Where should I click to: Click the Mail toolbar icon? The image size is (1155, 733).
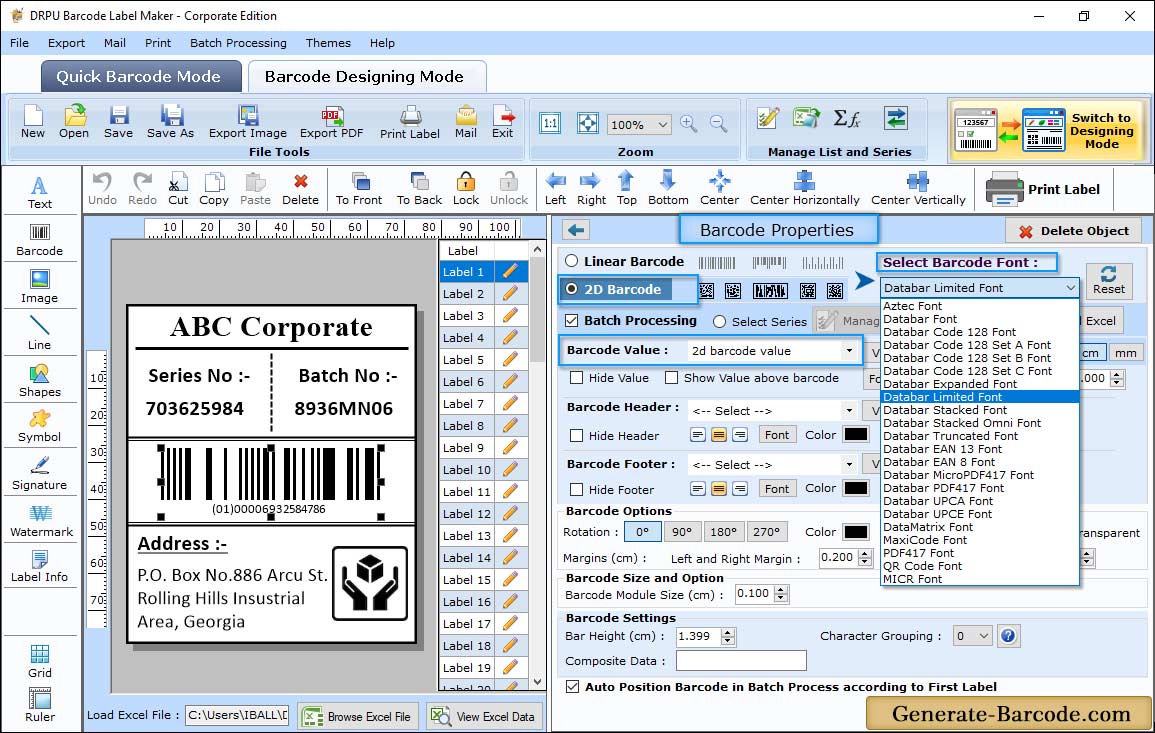(x=466, y=122)
